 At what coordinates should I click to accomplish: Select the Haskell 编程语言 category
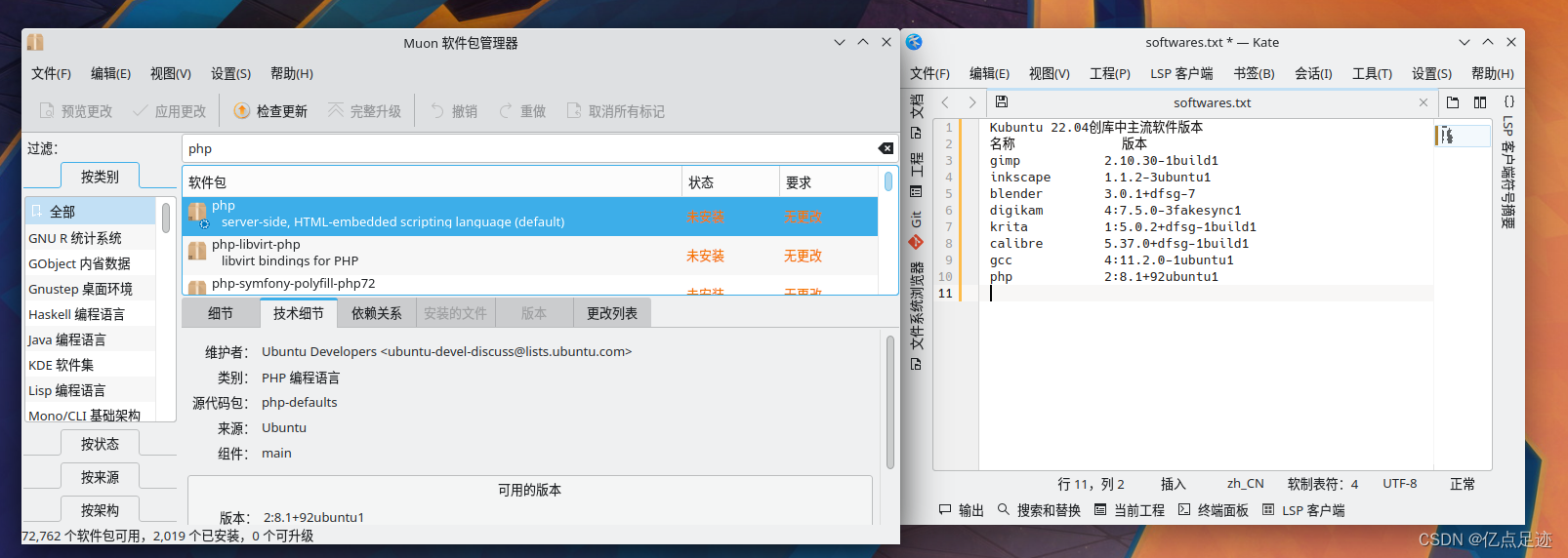pyautogui.click(x=90, y=314)
